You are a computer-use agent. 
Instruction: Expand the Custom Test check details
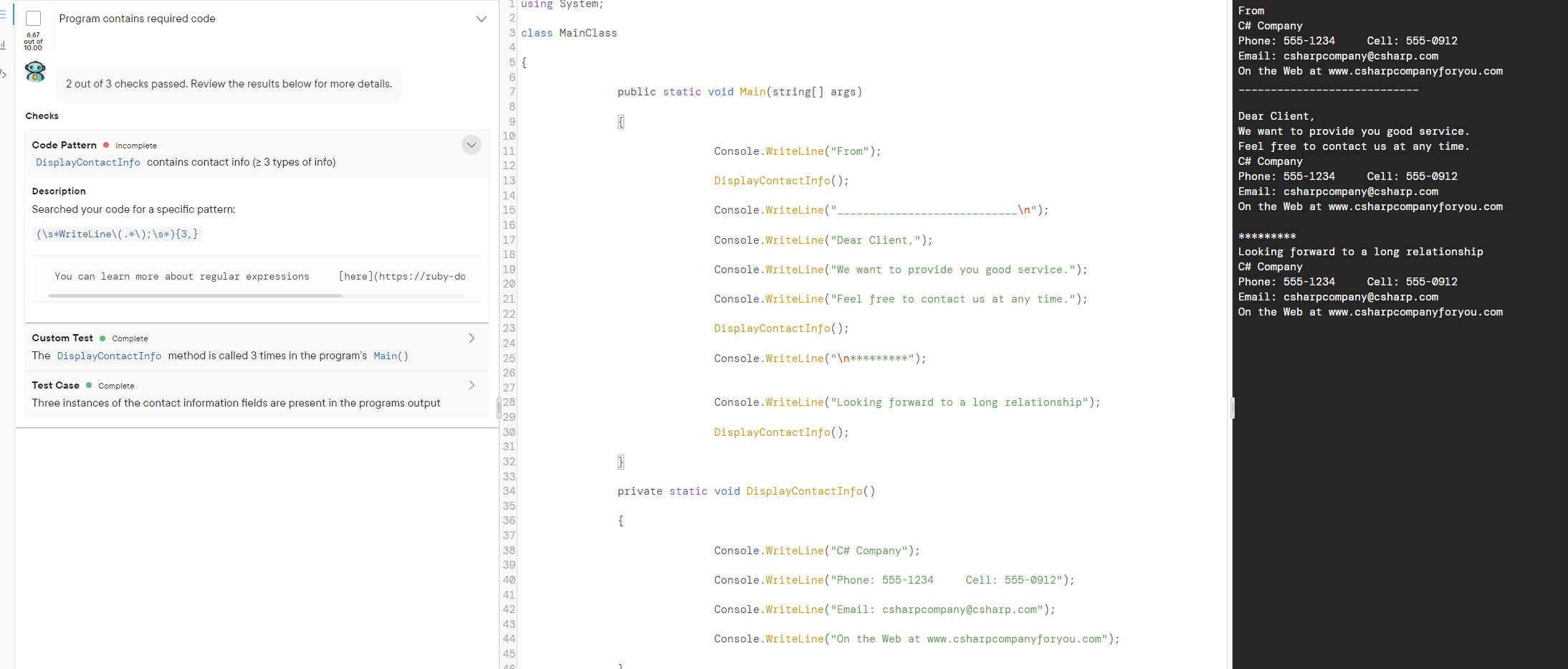coord(472,338)
